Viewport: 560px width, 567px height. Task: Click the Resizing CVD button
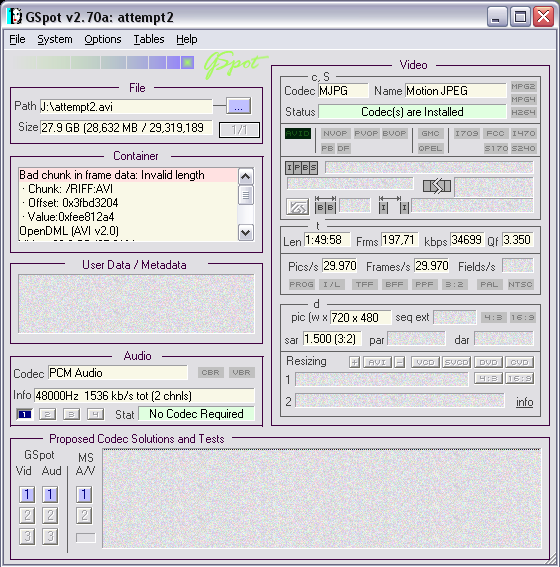519,362
